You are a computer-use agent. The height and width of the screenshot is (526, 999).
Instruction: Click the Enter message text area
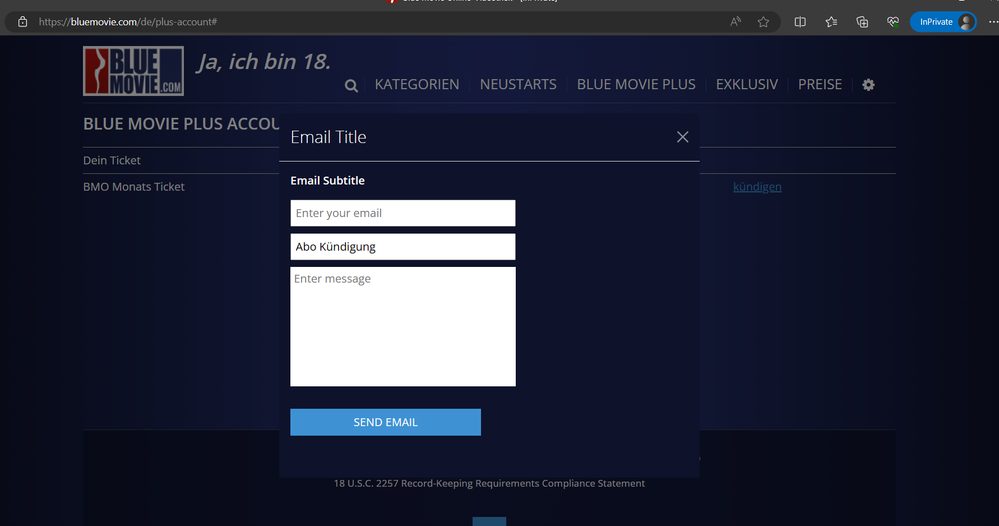coord(403,327)
